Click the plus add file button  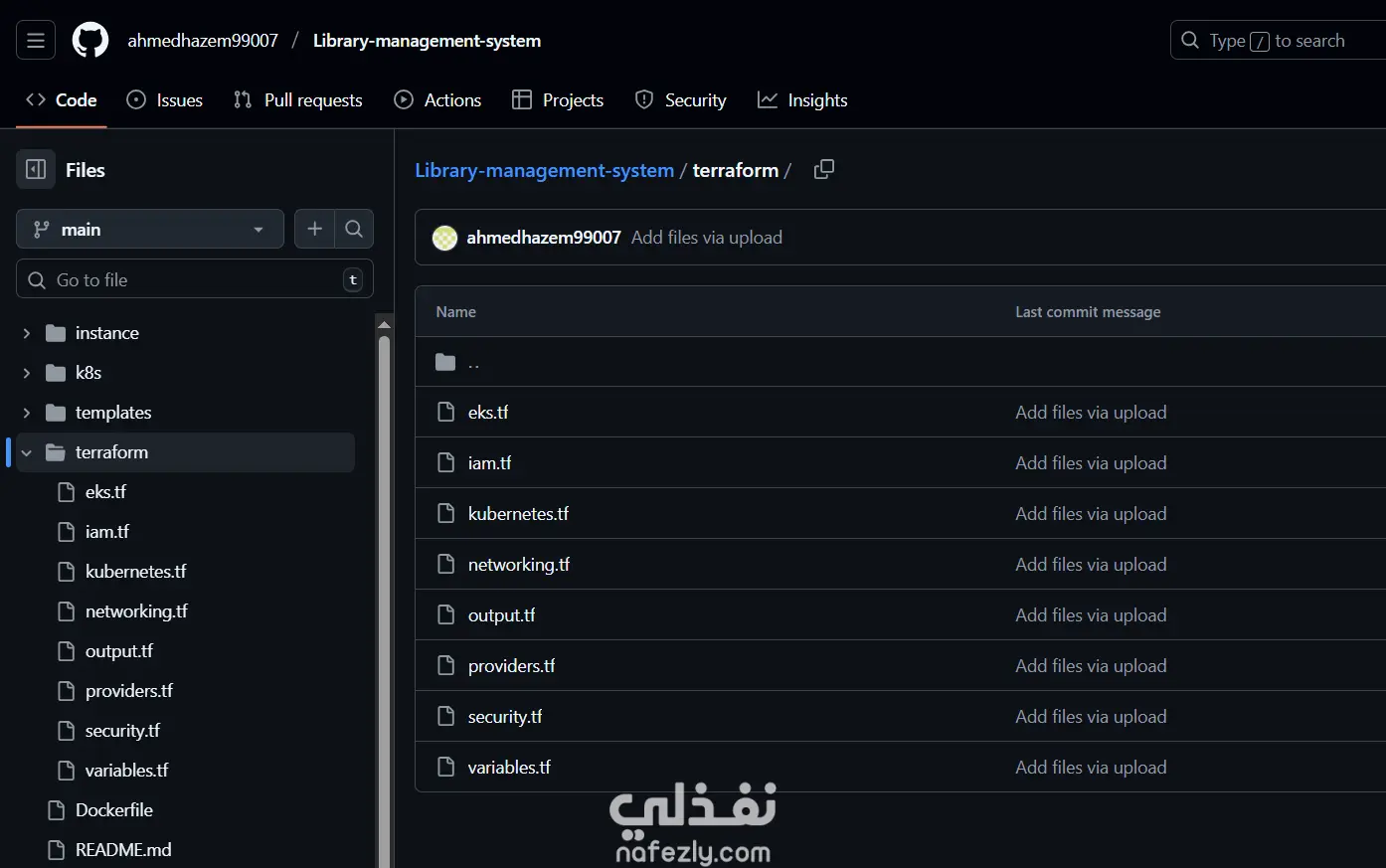(314, 229)
